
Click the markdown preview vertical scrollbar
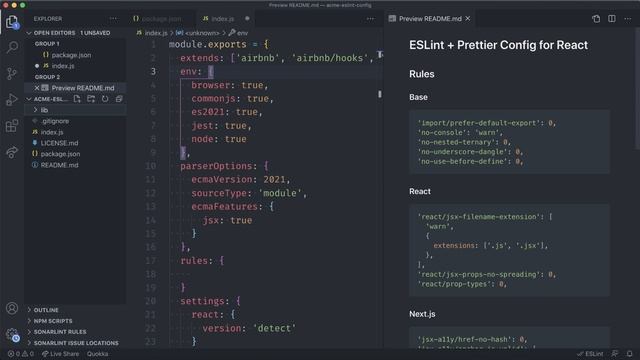coord(637,89)
